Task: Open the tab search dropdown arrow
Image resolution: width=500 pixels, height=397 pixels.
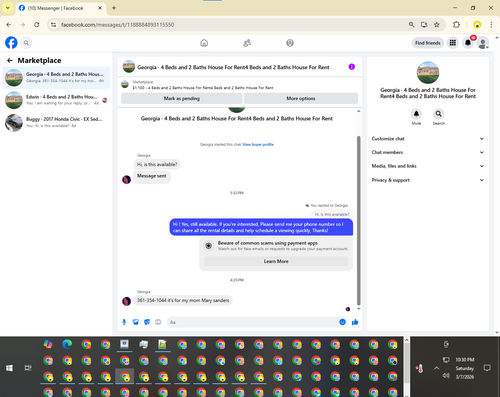Action: click(8, 8)
